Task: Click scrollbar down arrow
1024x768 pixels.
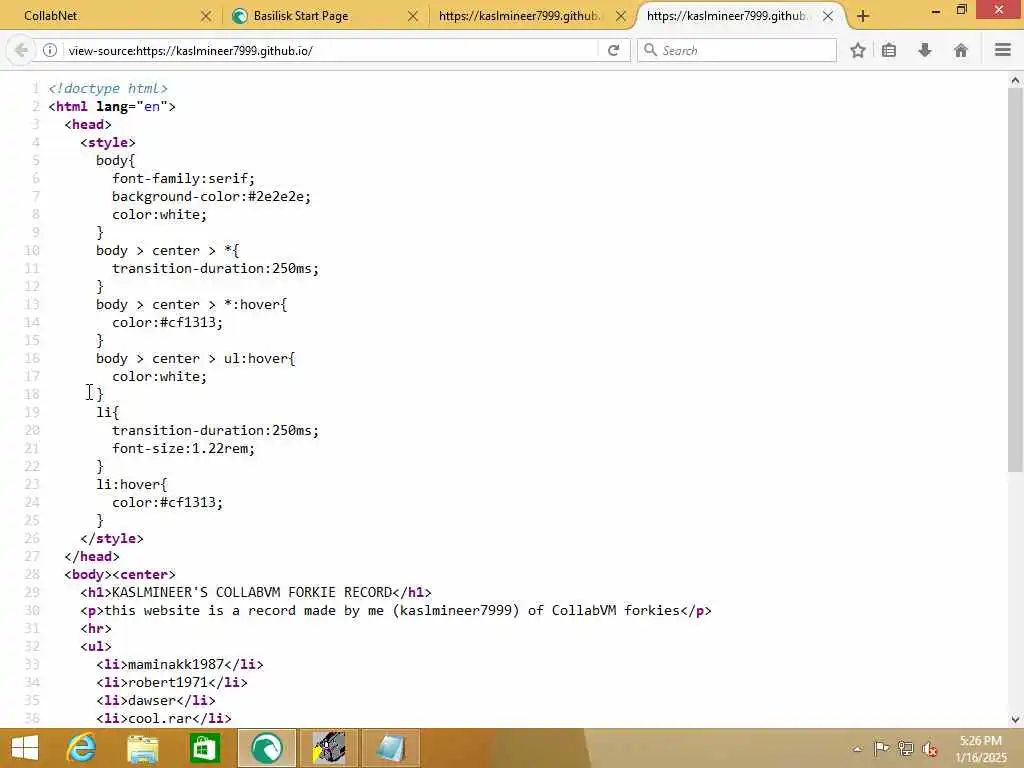Action: pos(1015,720)
